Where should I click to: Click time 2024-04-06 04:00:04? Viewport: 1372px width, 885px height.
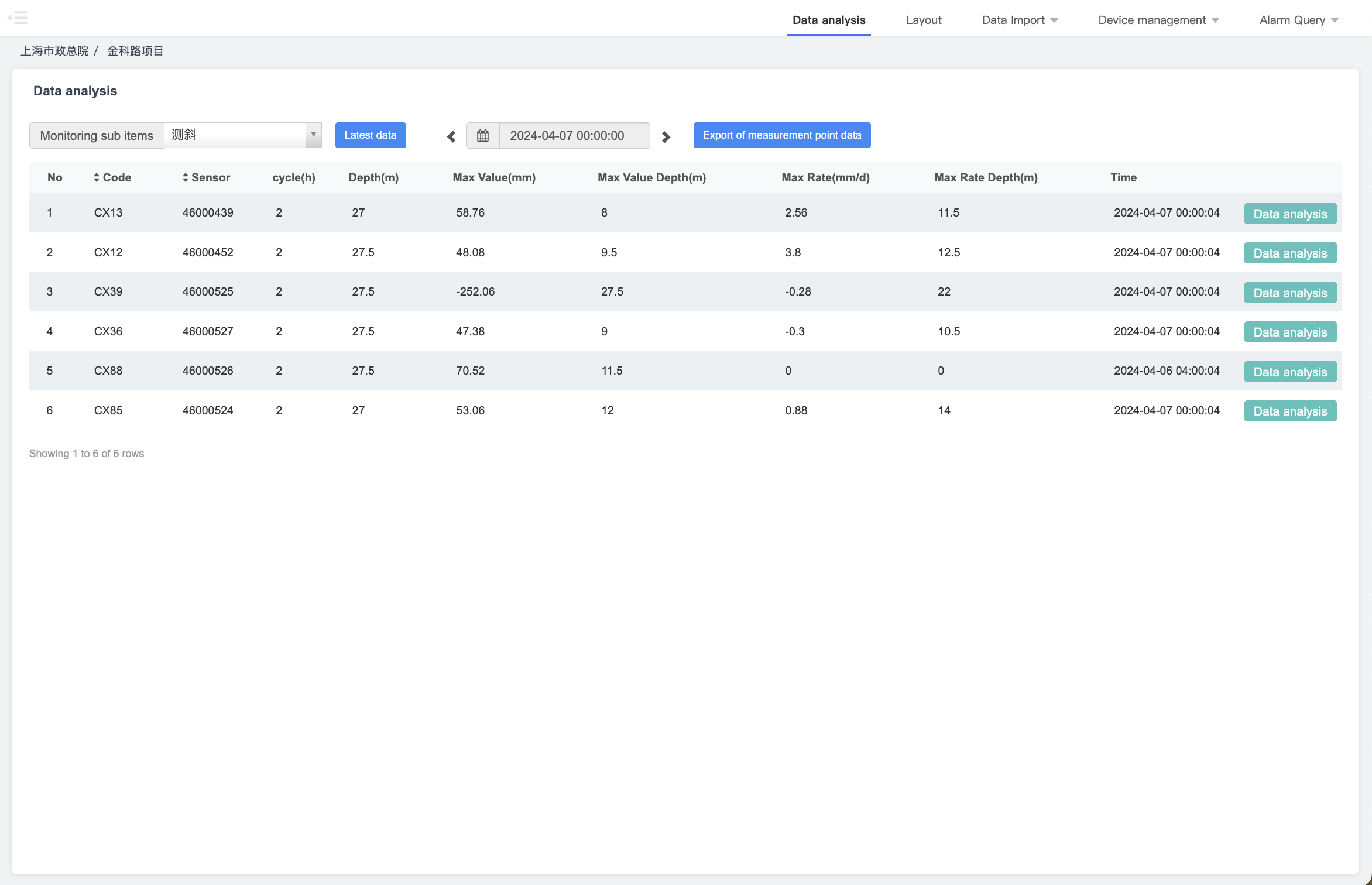(1167, 371)
